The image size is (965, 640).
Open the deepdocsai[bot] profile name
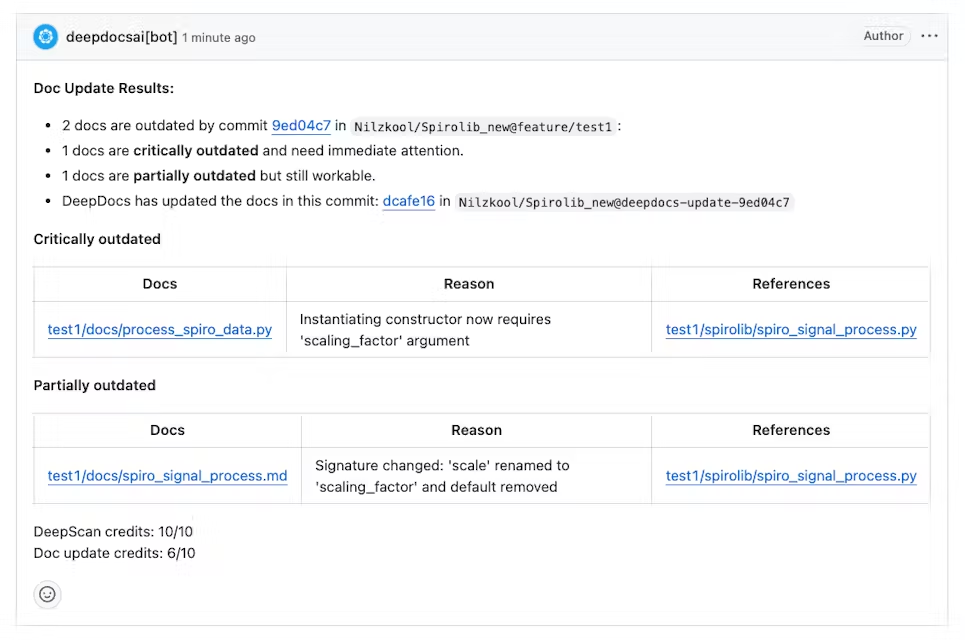click(121, 37)
